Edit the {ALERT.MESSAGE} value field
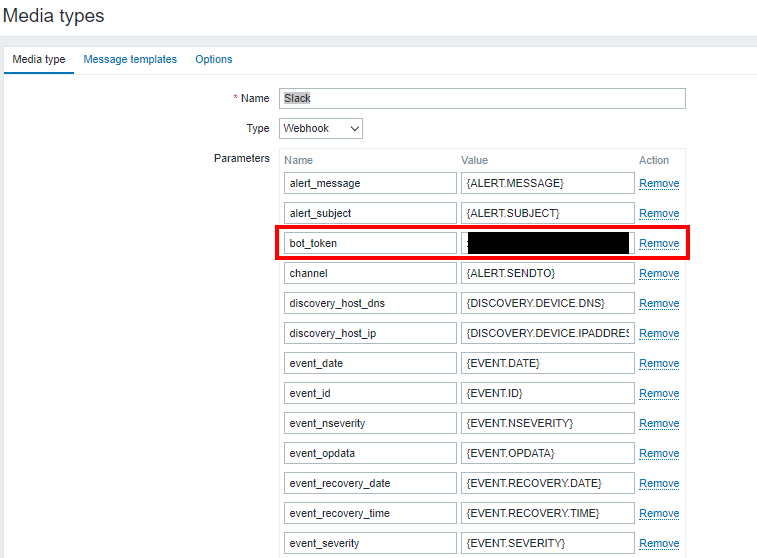 pyautogui.click(x=547, y=183)
